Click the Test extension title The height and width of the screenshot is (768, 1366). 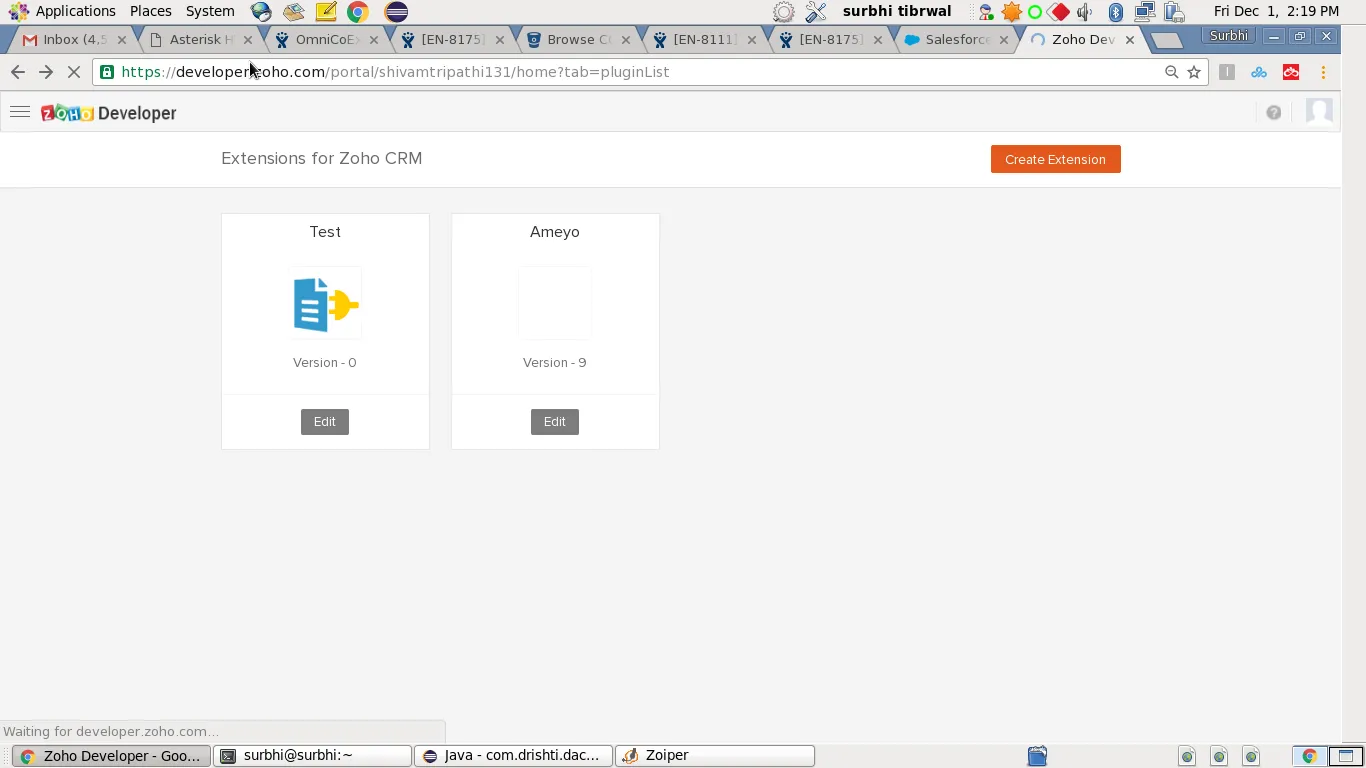pyautogui.click(x=325, y=232)
